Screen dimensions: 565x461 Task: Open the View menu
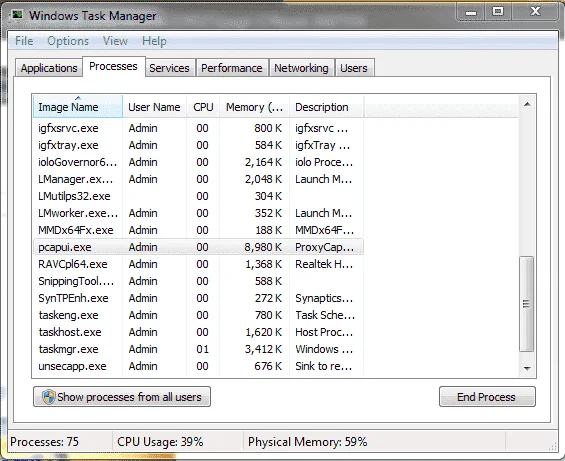pyautogui.click(x=115, y=41)
